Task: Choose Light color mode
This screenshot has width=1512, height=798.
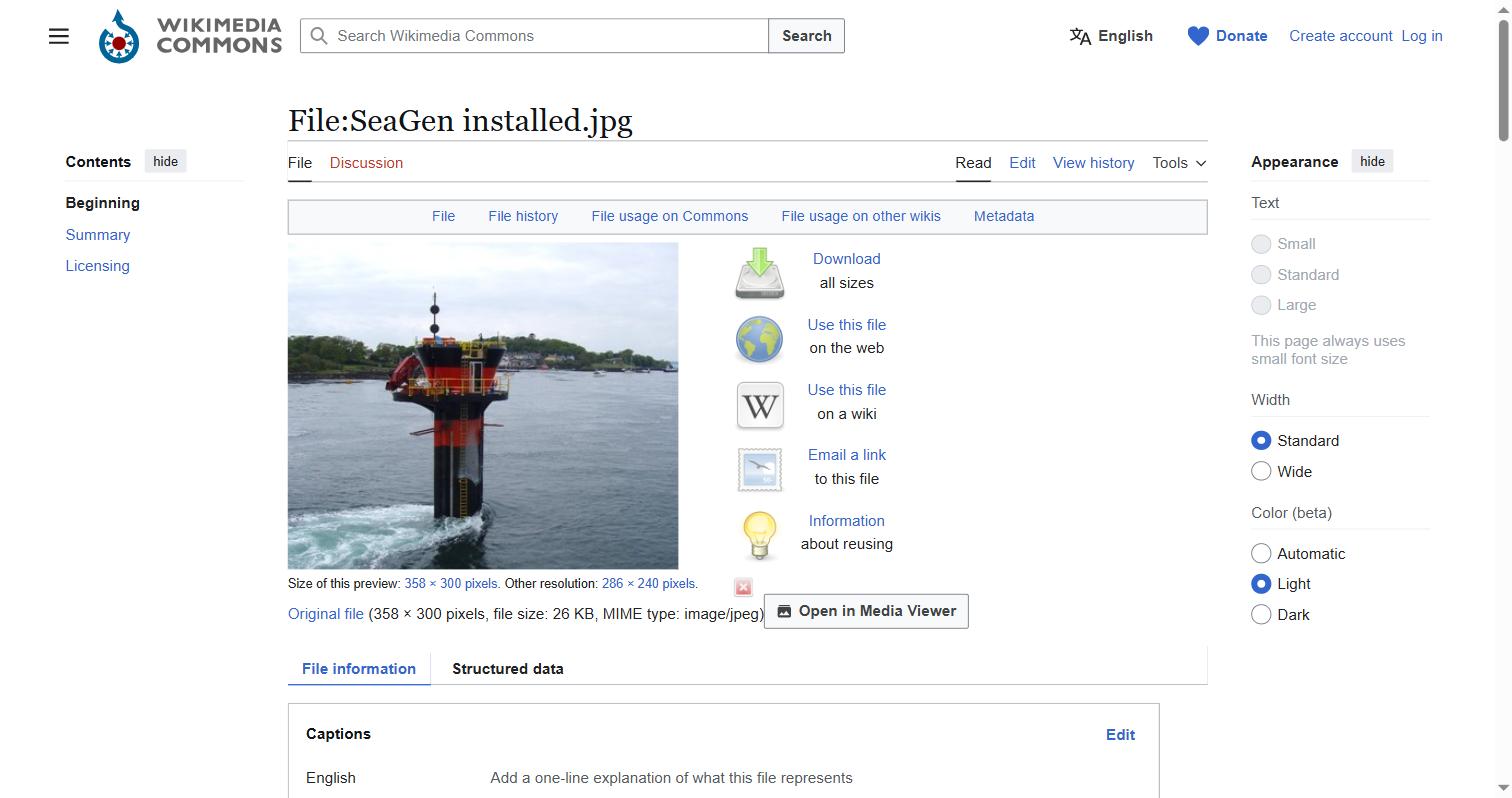Action: (1261, 584)
